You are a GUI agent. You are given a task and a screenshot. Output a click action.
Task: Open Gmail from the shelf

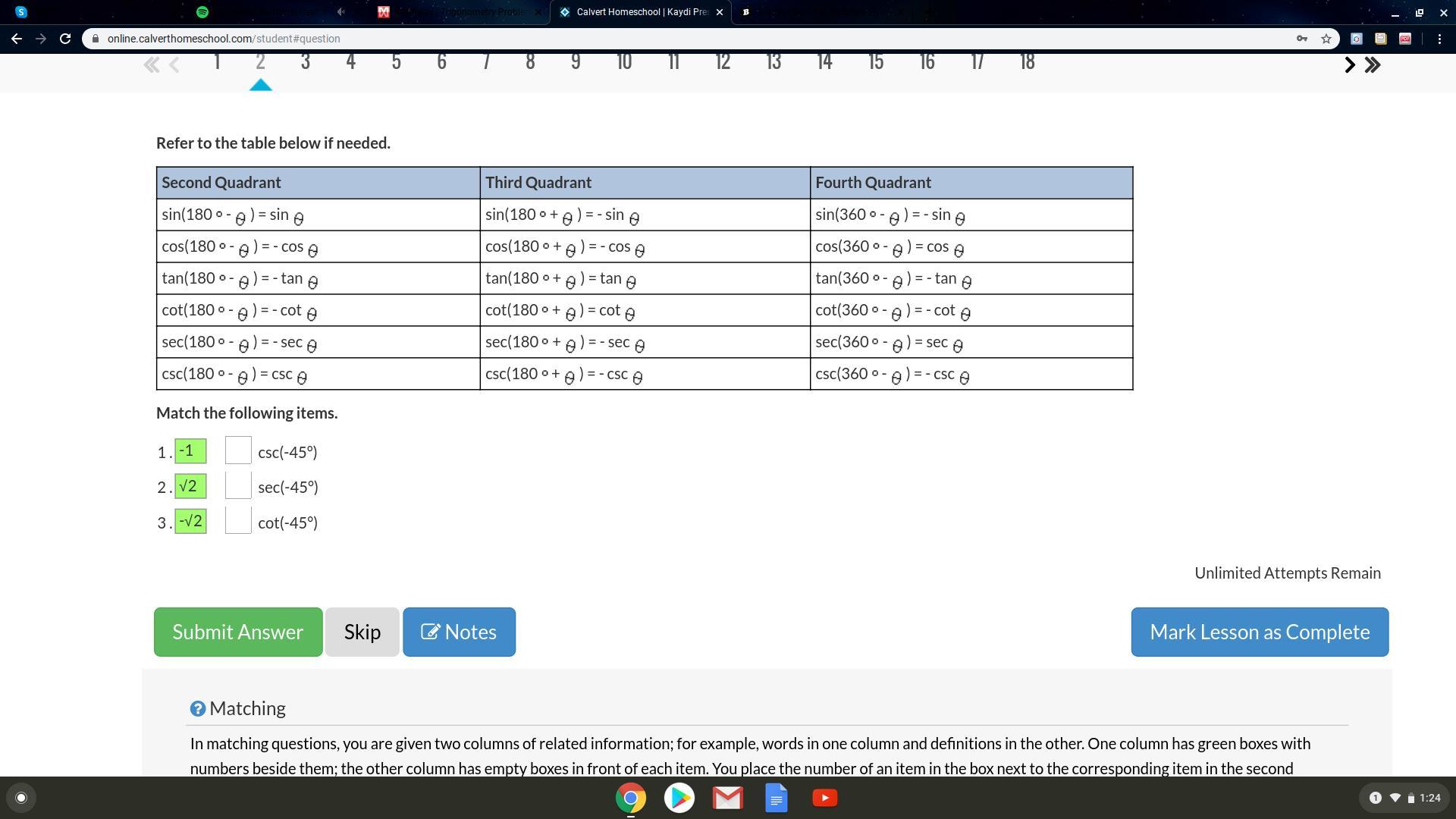(727, 798)
